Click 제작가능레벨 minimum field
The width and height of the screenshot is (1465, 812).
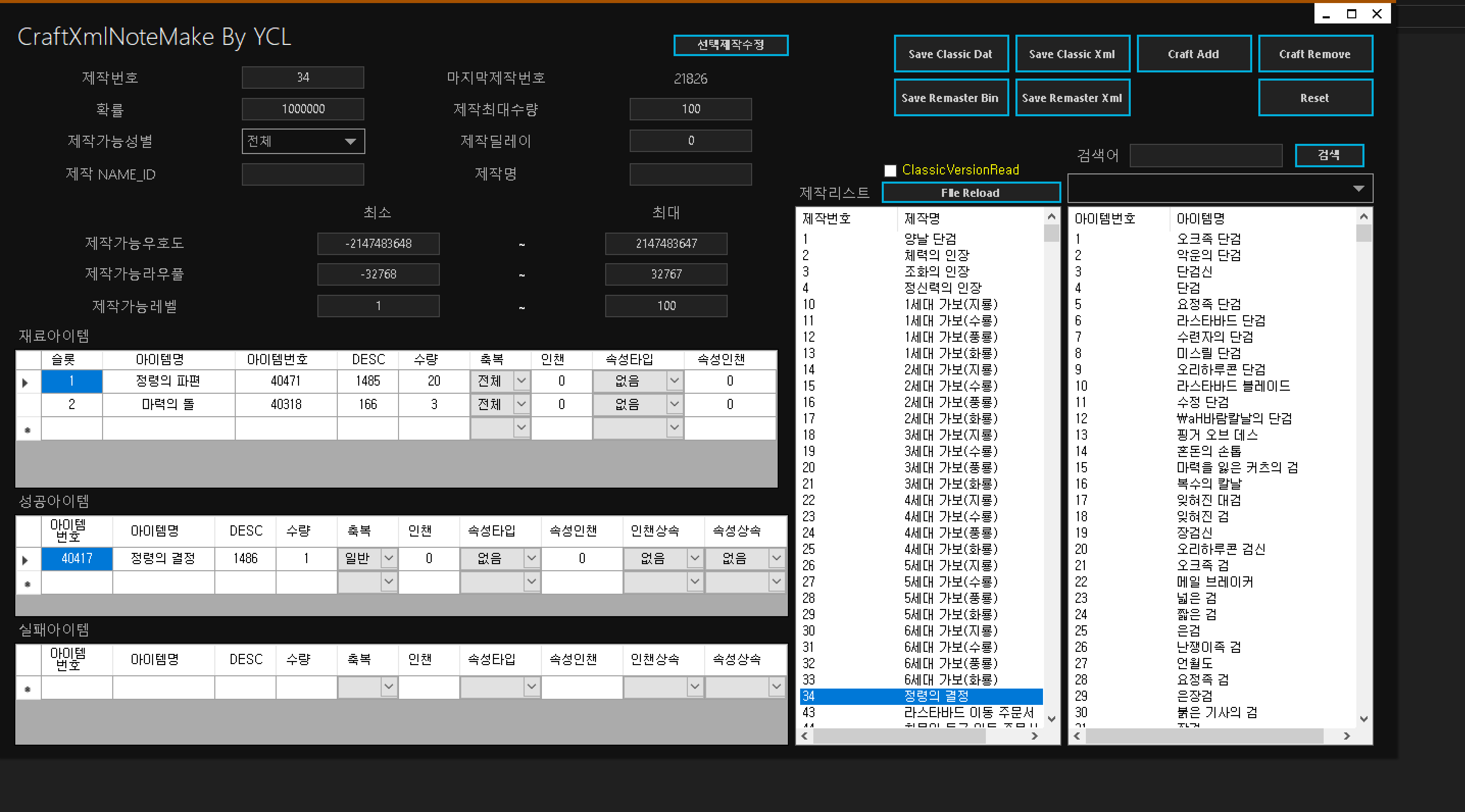(378, 306)
